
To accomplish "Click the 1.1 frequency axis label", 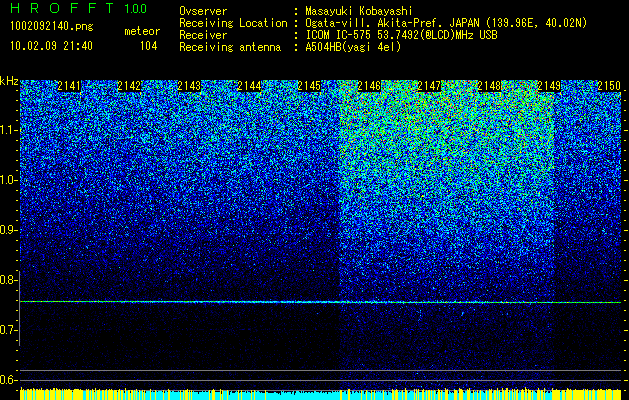I will (9, 130).
